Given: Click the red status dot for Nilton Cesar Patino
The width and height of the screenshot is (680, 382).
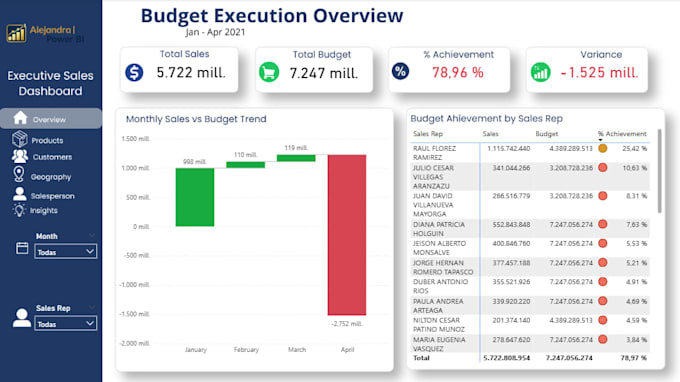Looking at the screenshot, I should click(x=602, y=320).
